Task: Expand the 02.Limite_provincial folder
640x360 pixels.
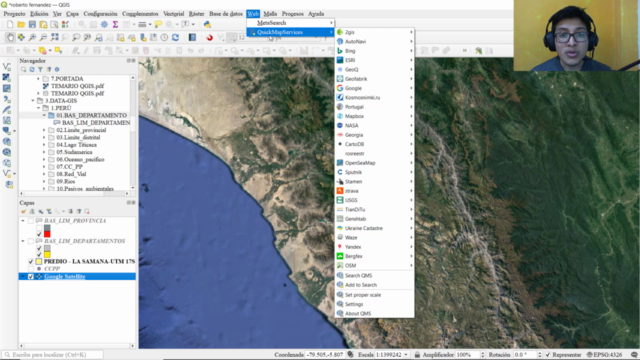Action: (44, 130)
